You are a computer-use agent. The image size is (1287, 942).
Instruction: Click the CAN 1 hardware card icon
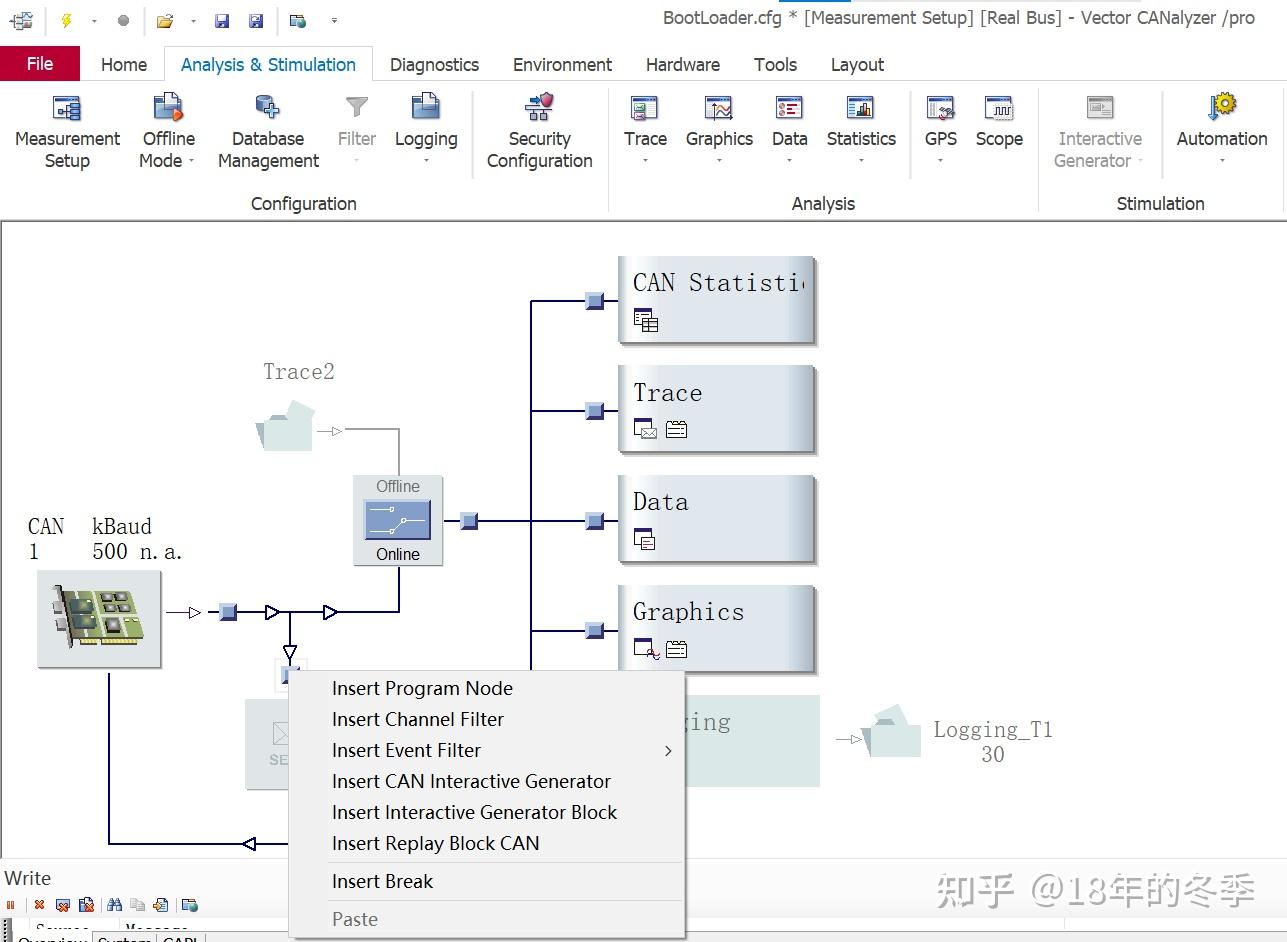[x=99, y=619]
